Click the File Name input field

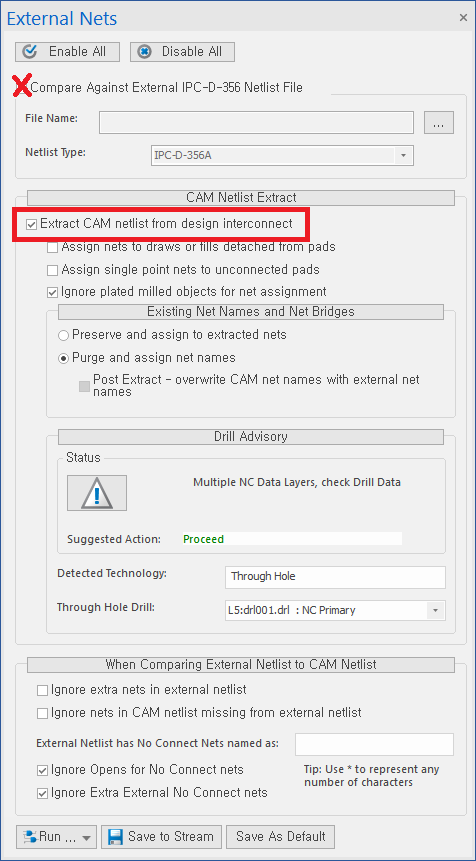point(256,122)
